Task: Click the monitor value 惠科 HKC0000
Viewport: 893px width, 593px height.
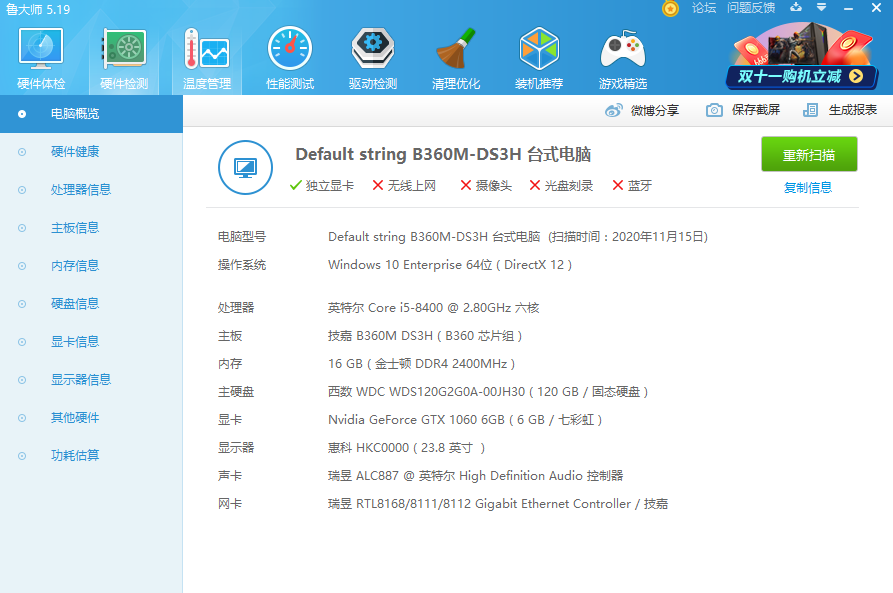Action: (407, 448)
